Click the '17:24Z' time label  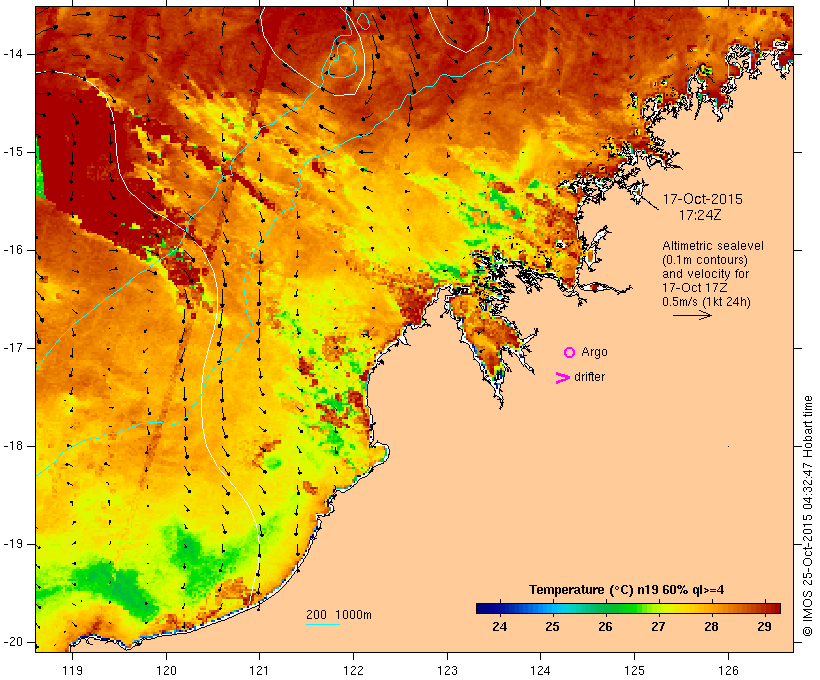tap(700, 215)
